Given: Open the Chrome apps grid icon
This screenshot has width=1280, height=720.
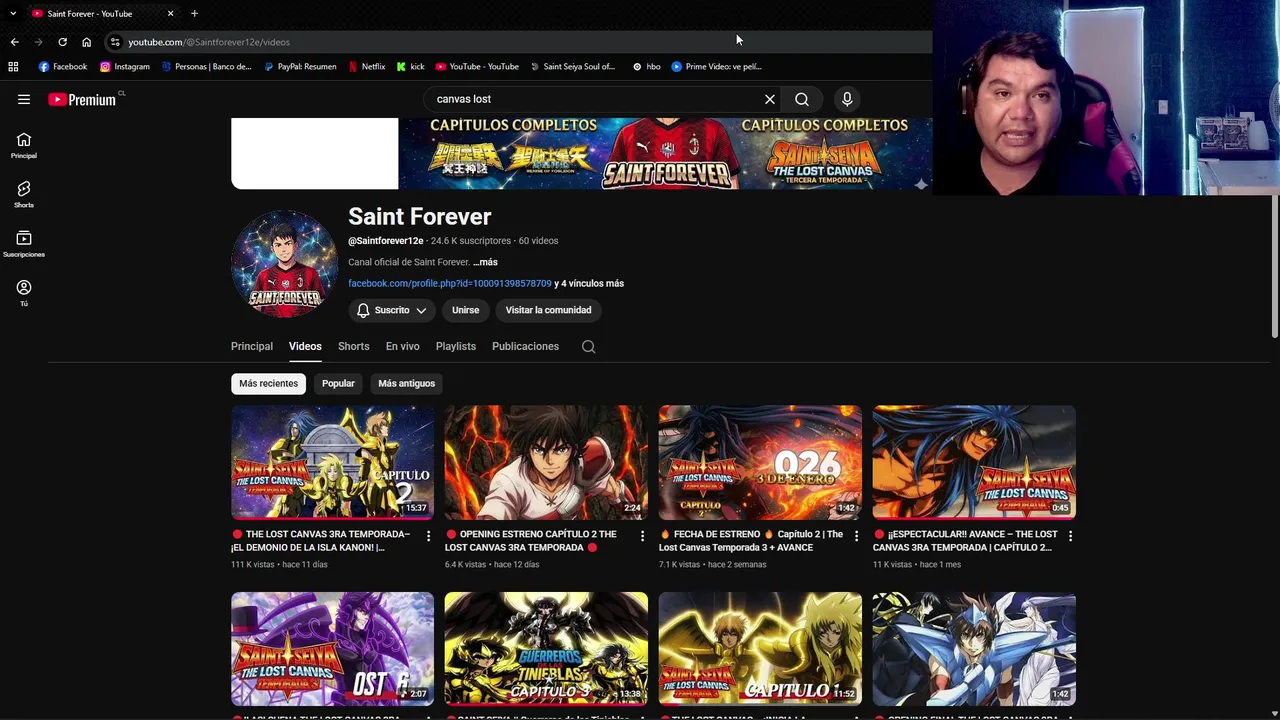Looking at the screenshot, I should [13, 66].
